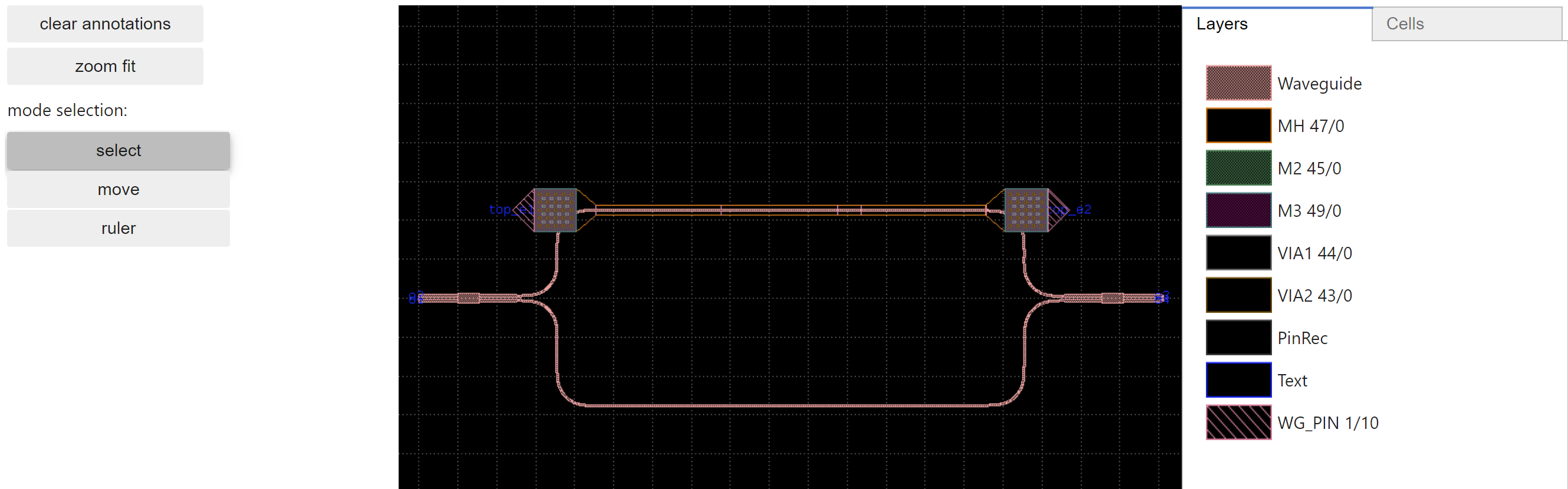Click the PinRec layer swatch
Screen dimensions: 1568x489
pos(1238,338)
